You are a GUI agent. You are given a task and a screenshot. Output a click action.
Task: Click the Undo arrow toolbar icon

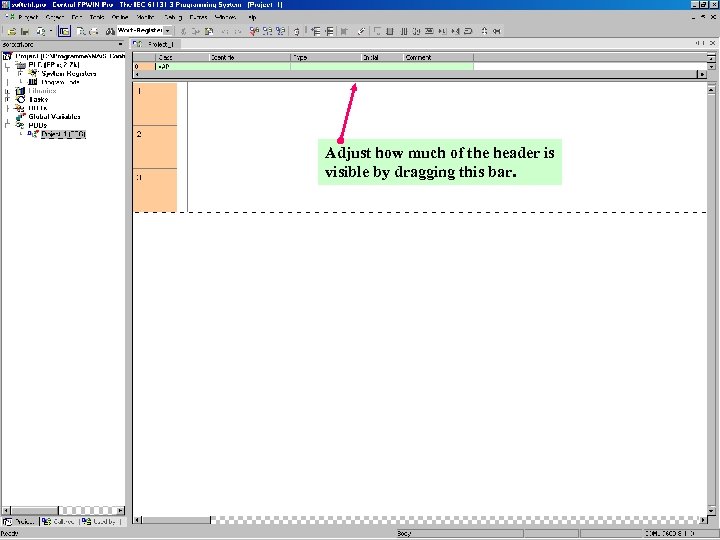[225, 31]
